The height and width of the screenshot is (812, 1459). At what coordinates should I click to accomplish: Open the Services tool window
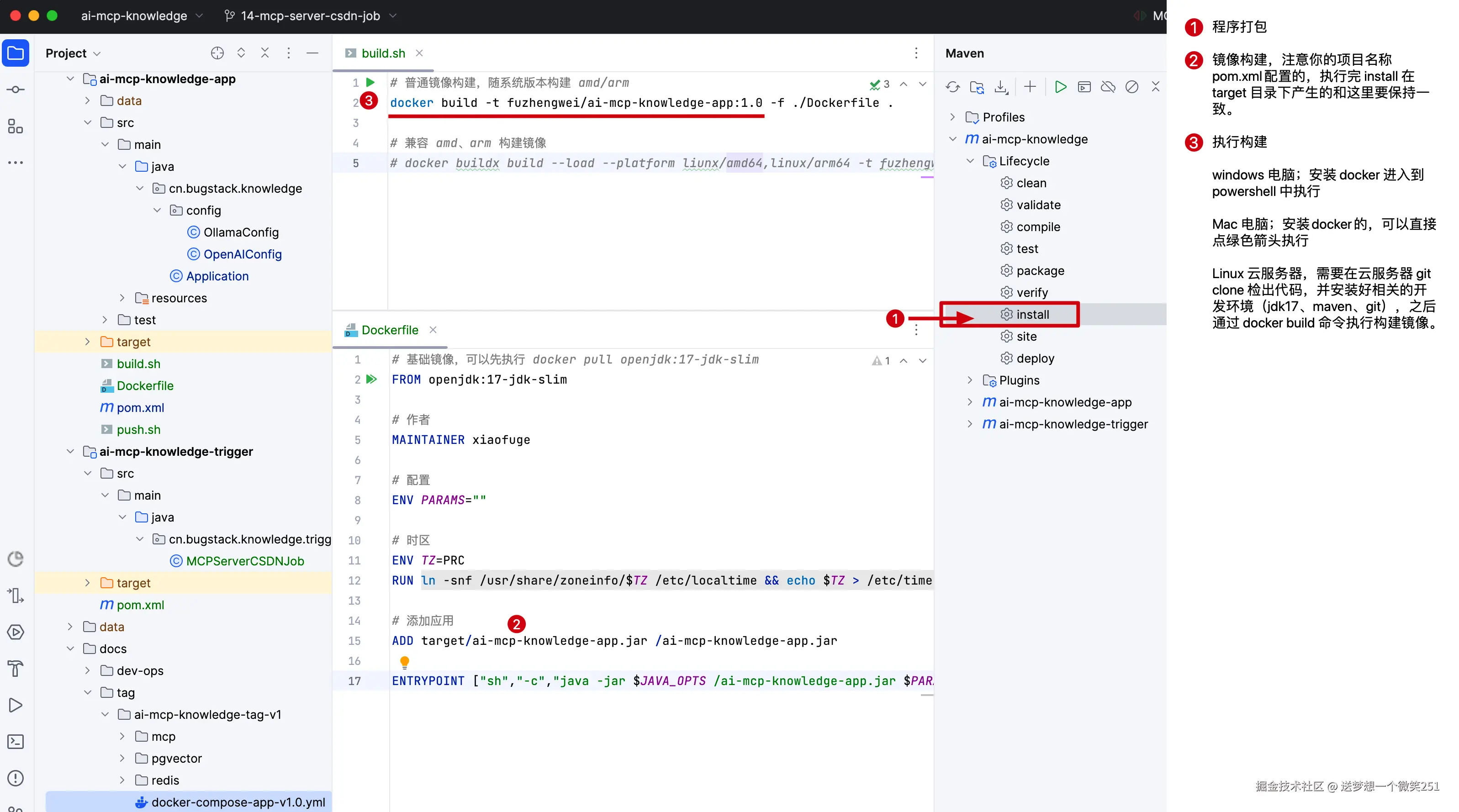(16, 632)
